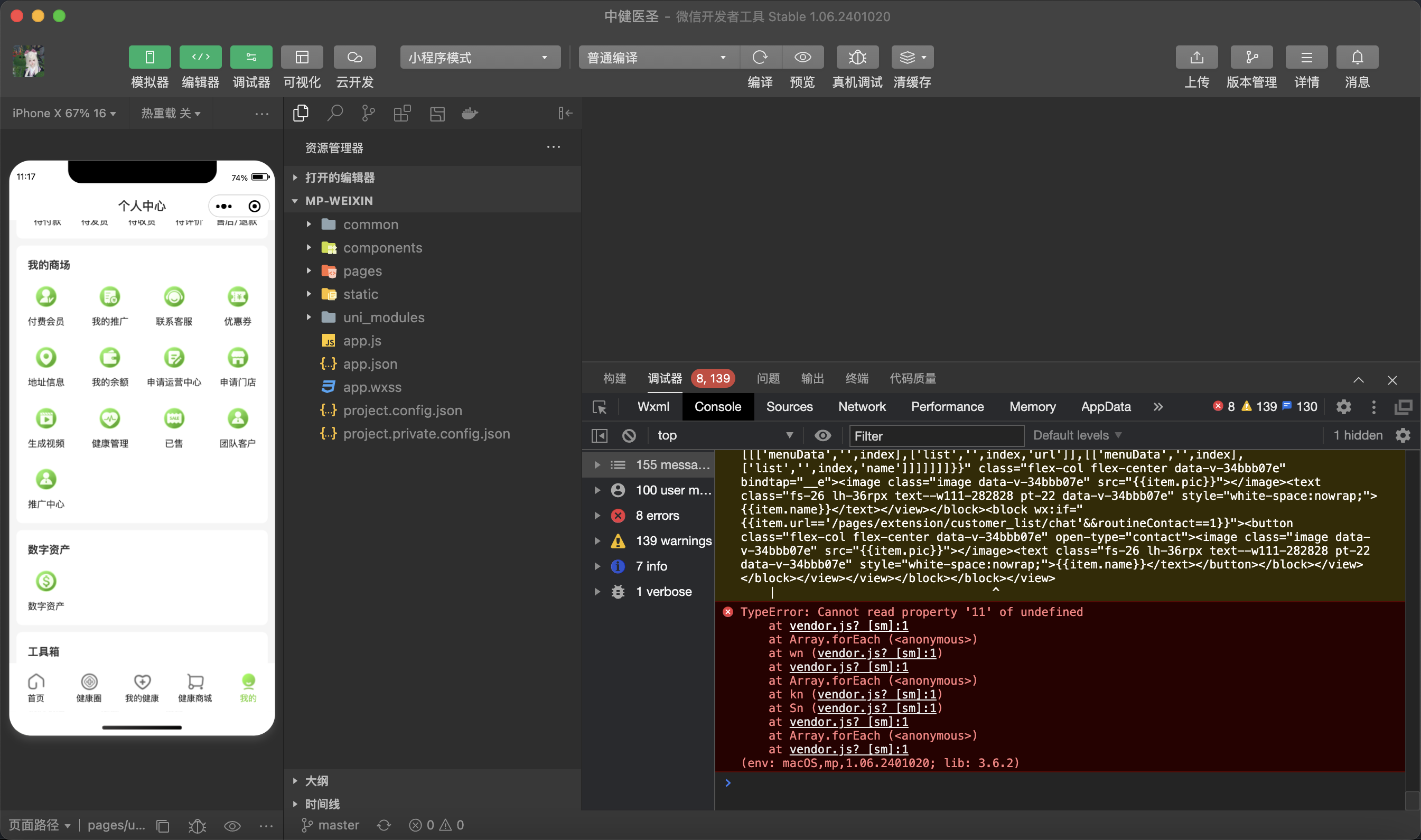Show more devtools tabs chevron
The image size is (1421, 840).
coord(1158,406)
